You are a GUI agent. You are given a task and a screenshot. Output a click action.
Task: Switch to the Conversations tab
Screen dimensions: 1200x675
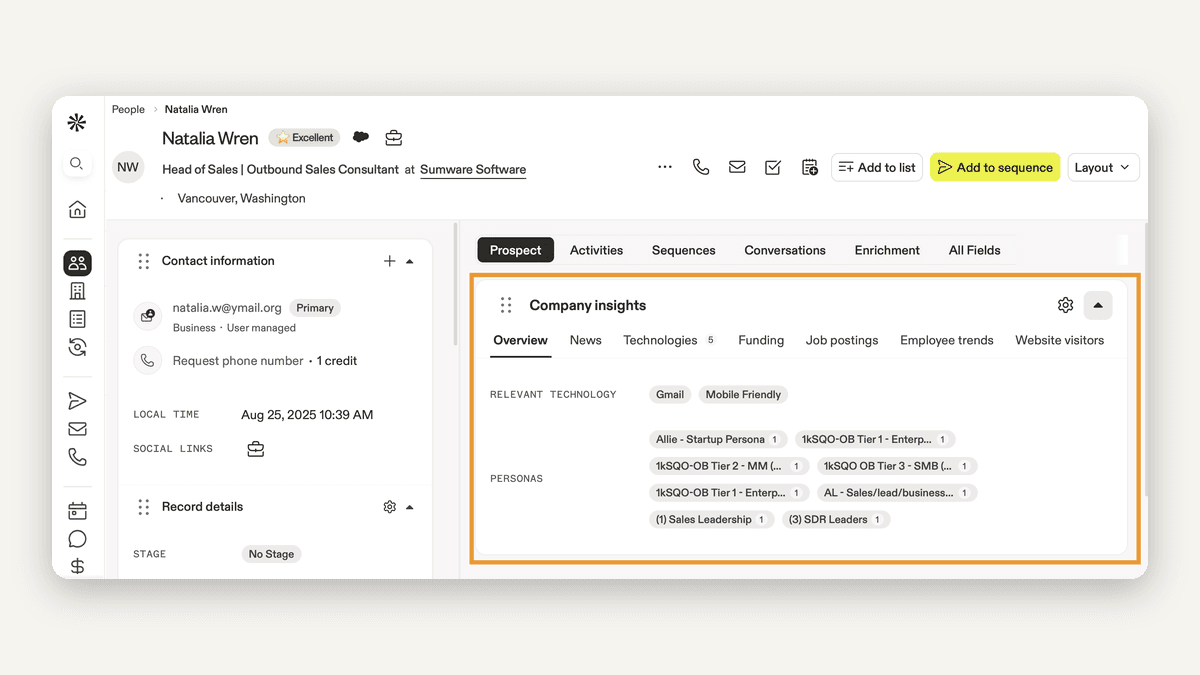785,250
